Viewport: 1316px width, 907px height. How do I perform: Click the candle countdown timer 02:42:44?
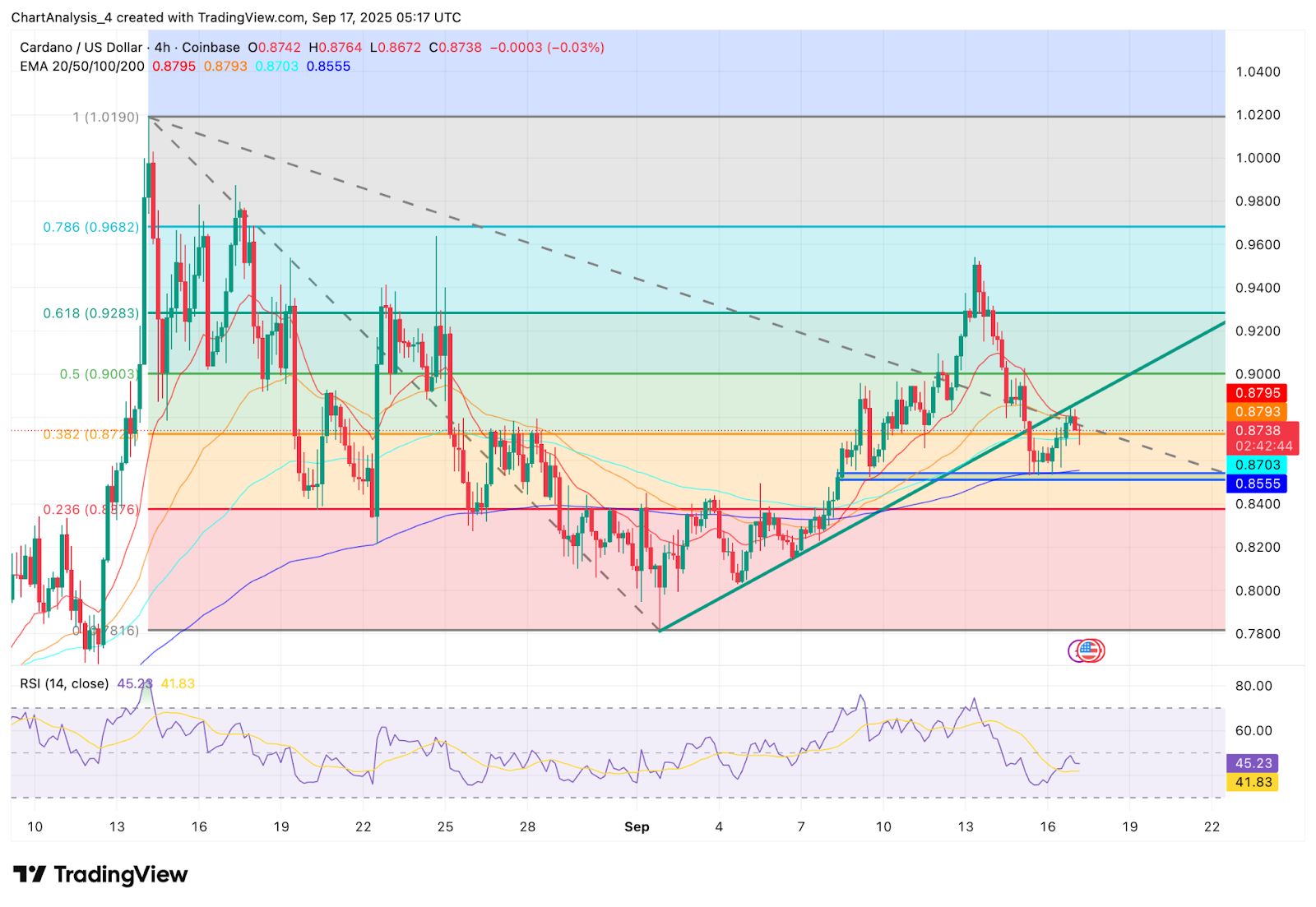(x=1263, y=447)
